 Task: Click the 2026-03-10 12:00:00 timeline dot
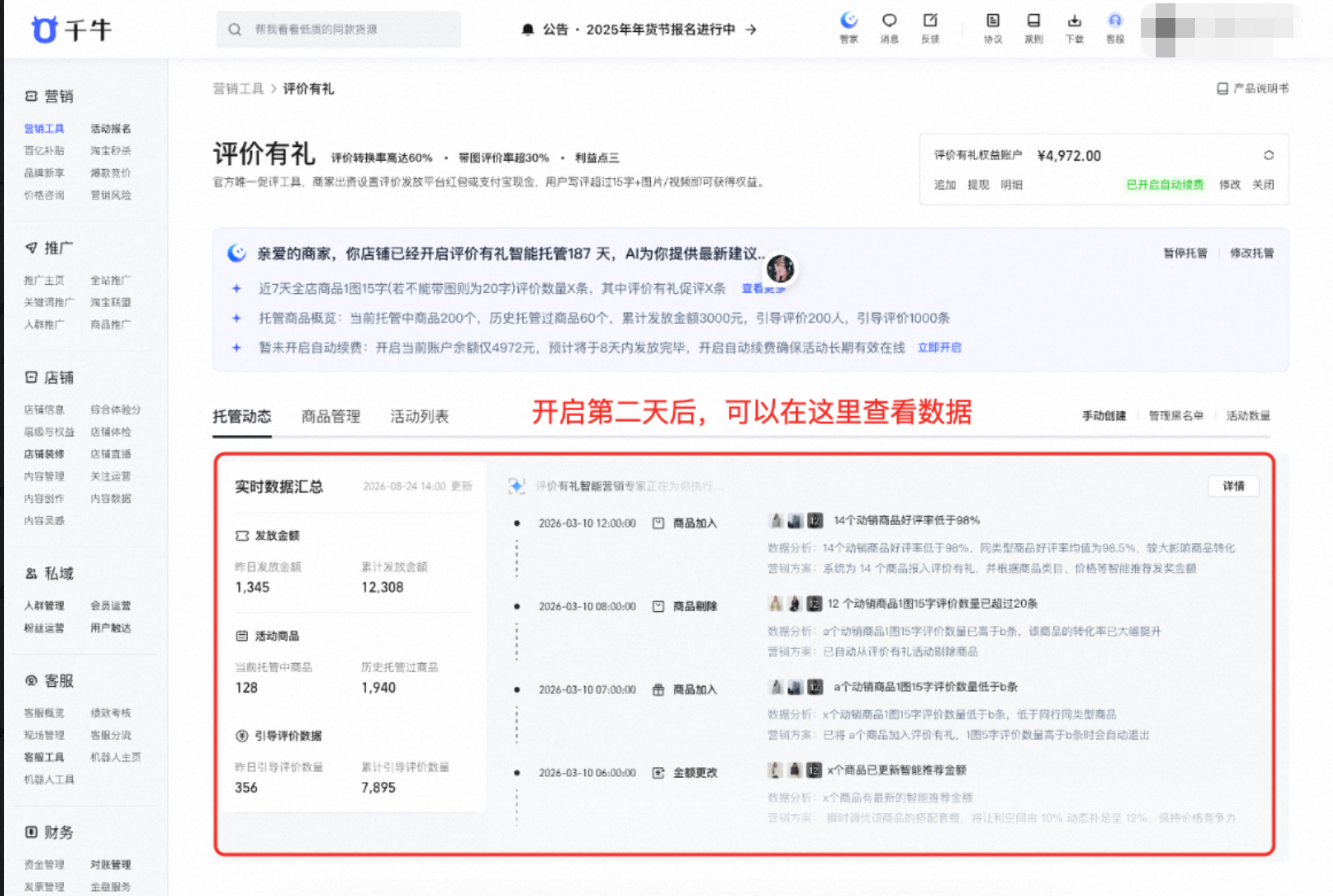(x=516, y=523)
